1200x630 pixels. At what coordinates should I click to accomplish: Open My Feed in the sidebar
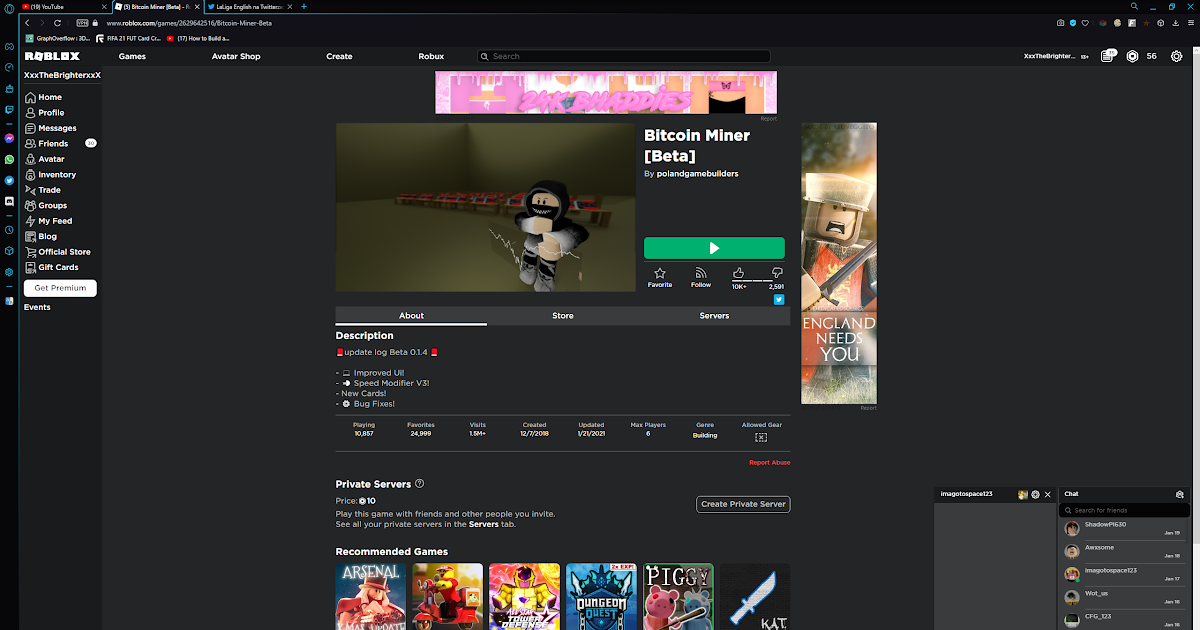click(49, 221)
